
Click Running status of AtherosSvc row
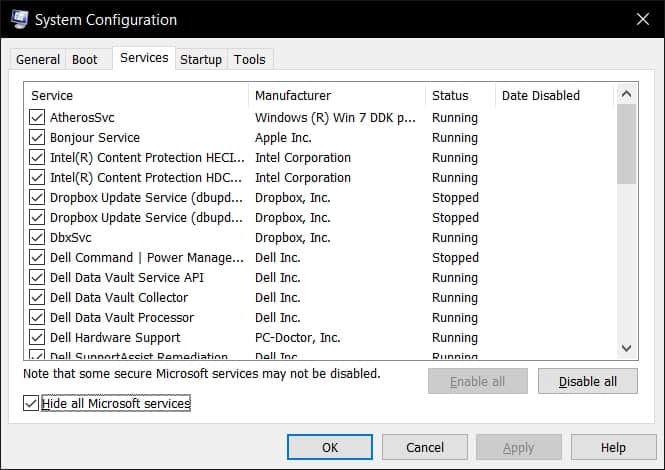point(455,118)
